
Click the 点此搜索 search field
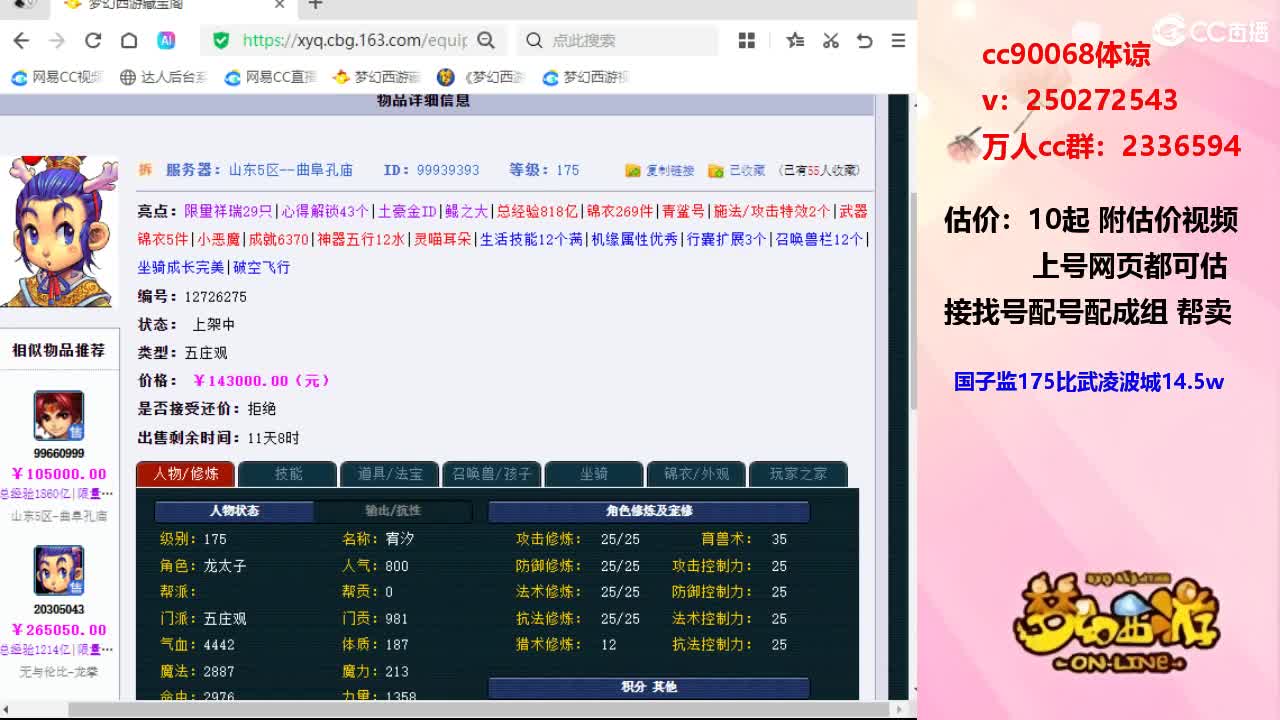pos(618,40)
